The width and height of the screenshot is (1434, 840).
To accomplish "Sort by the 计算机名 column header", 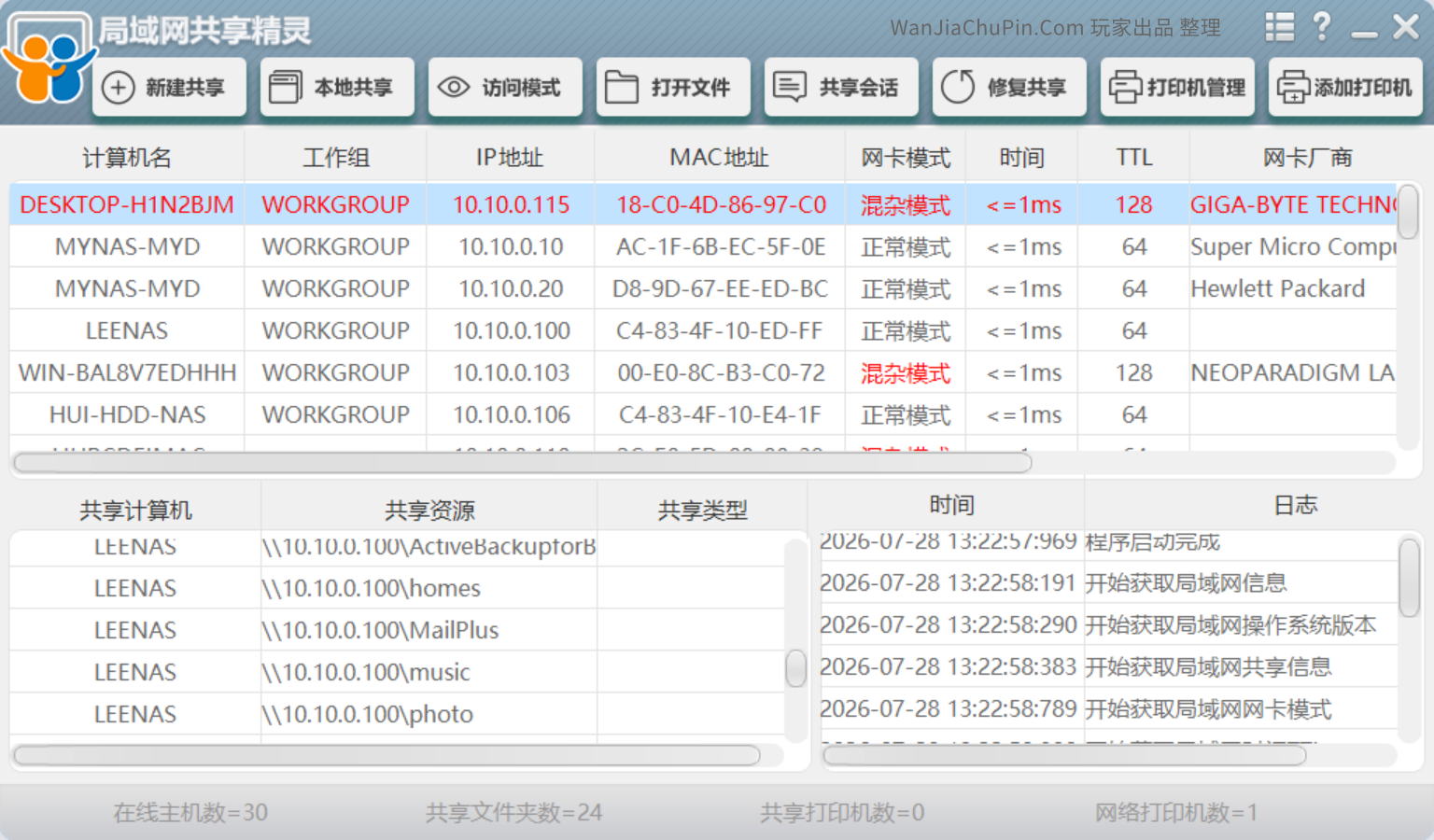I will (127, 158).
